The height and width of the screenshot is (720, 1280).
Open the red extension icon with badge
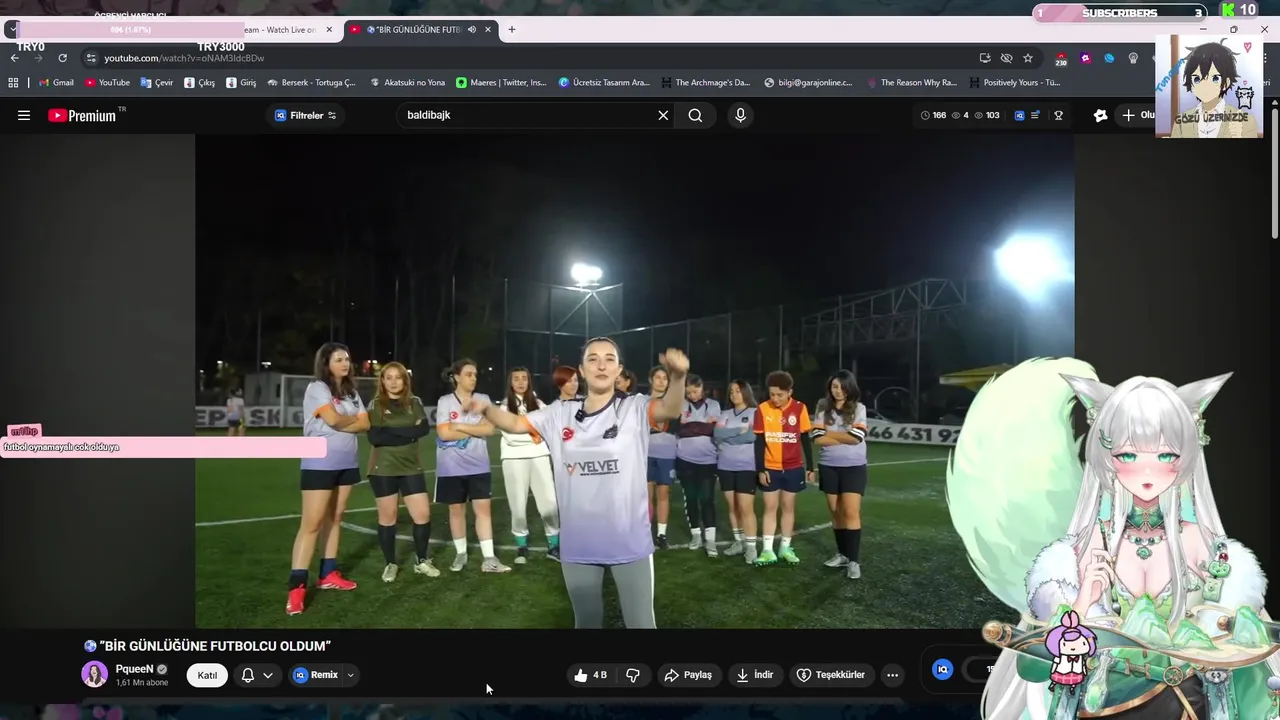tap(1061, 58)
